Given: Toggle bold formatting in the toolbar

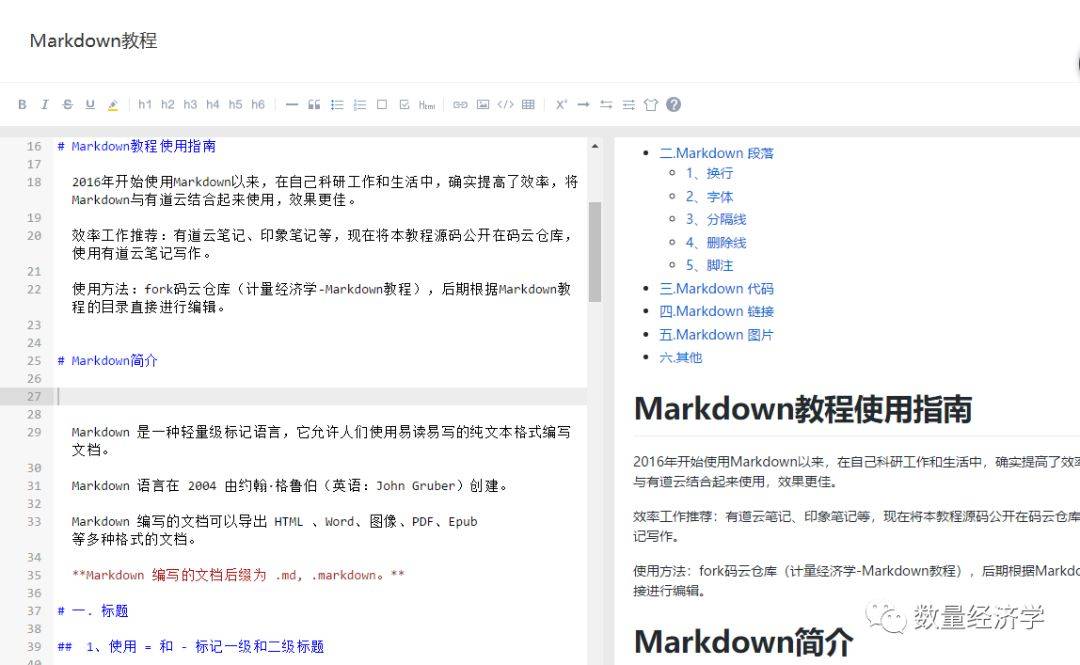Looking at the screenshot, I should 22,104.
